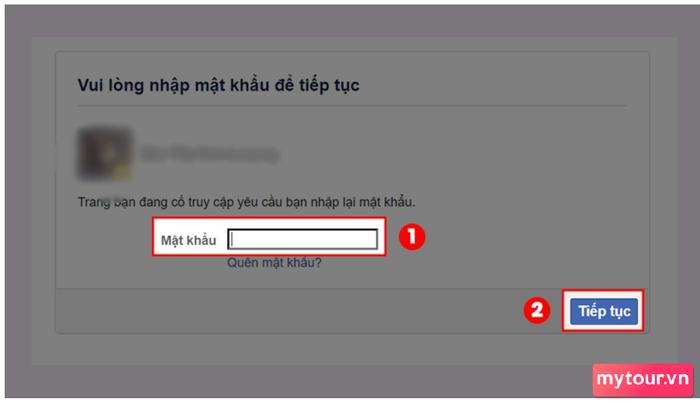
Task: Click the blue Tiếp tục button
Action: tap(604, 311)
